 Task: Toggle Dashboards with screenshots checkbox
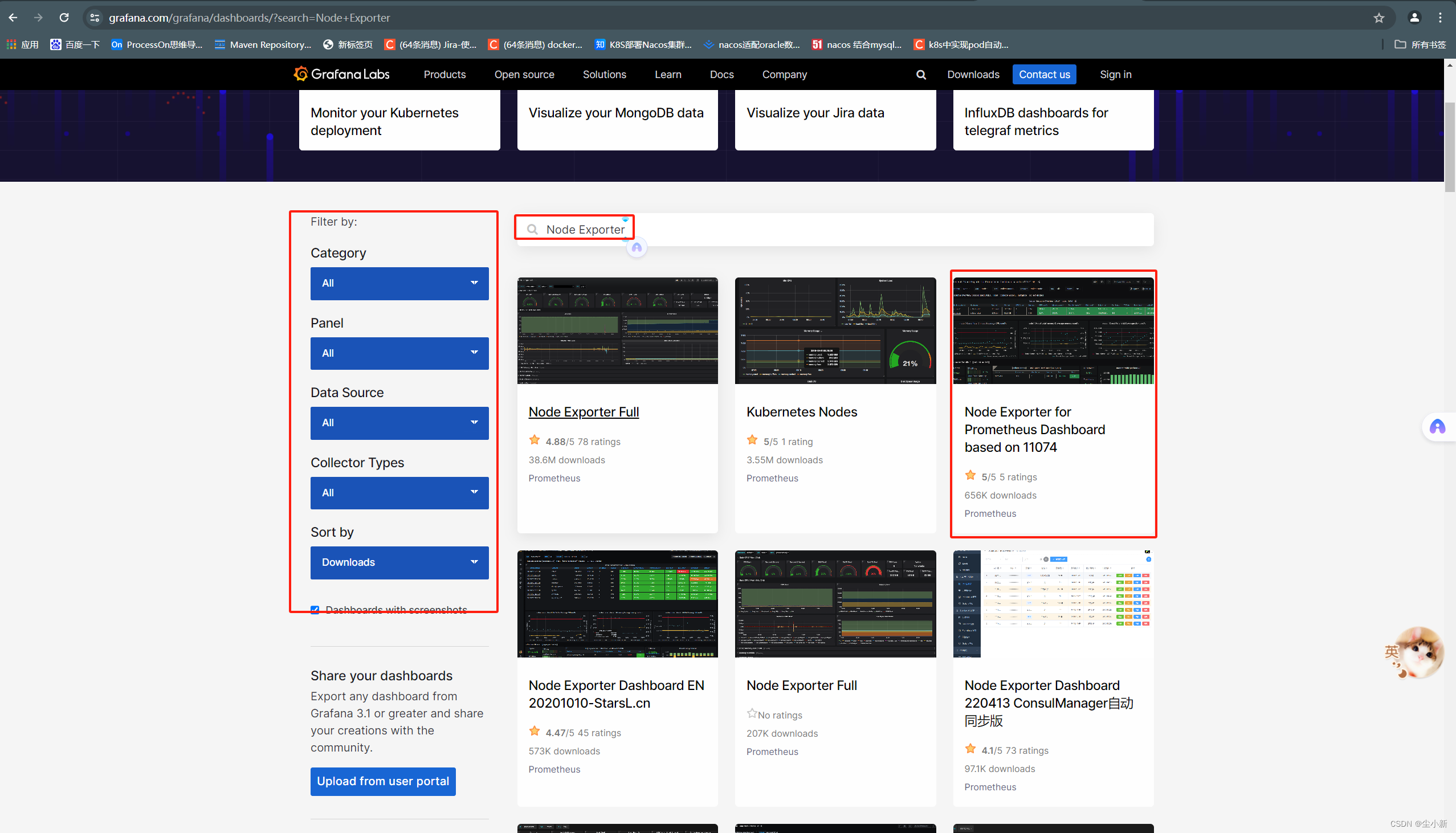(x=315, y=610)
